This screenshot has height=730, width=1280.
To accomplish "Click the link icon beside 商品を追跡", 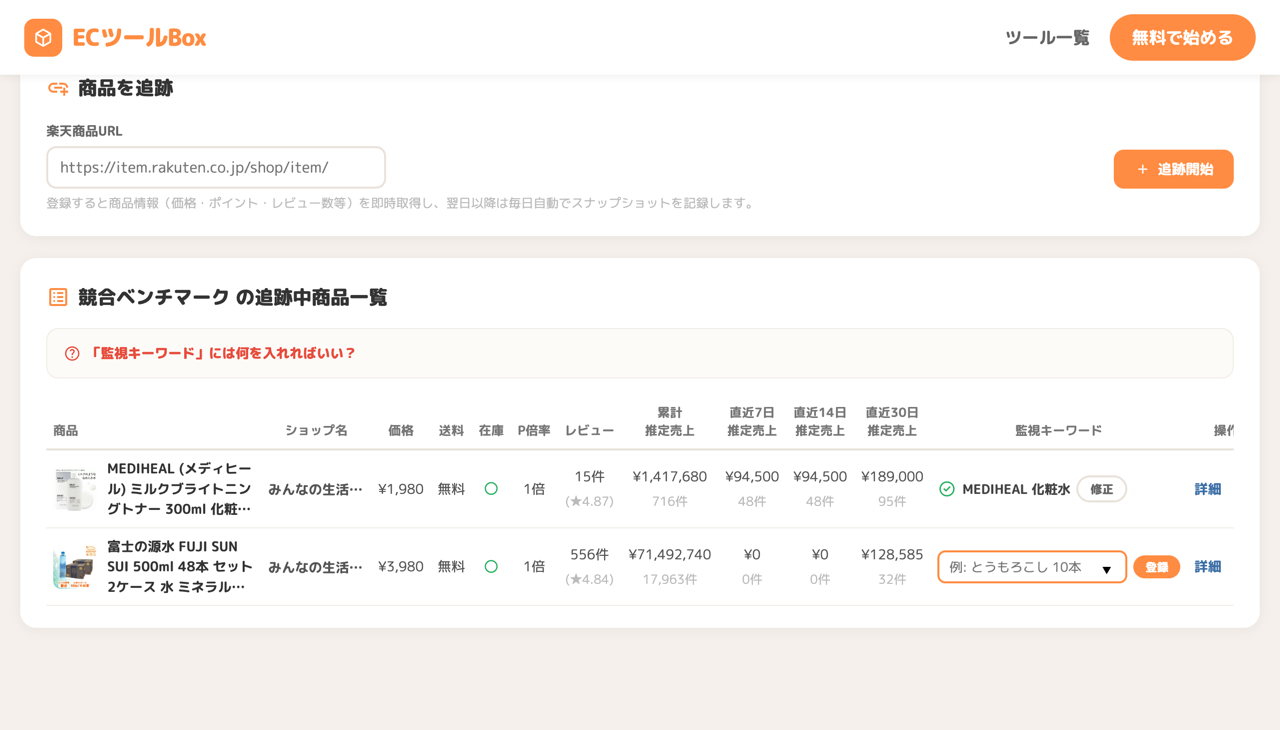I will point(58,89).
